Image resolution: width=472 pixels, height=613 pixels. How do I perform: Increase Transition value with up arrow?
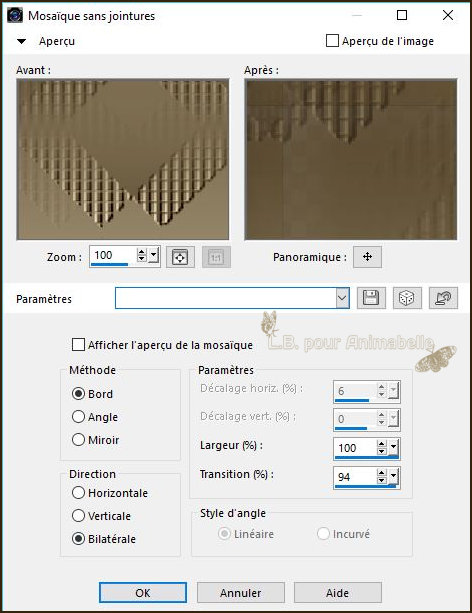point(382,473)
